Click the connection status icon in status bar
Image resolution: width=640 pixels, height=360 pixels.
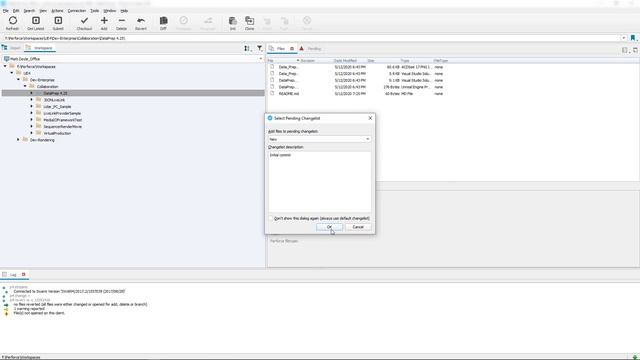635,357
